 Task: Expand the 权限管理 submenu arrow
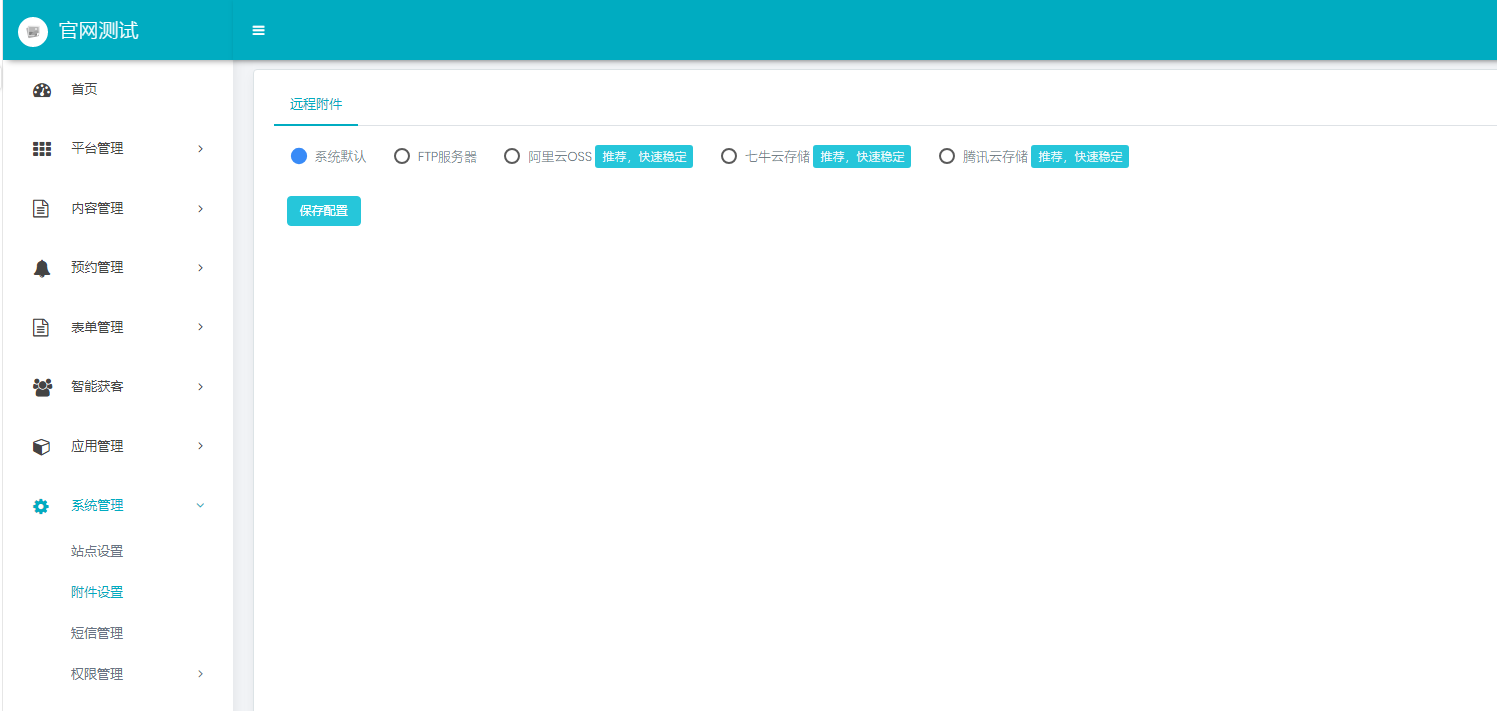tap(200, 674)
